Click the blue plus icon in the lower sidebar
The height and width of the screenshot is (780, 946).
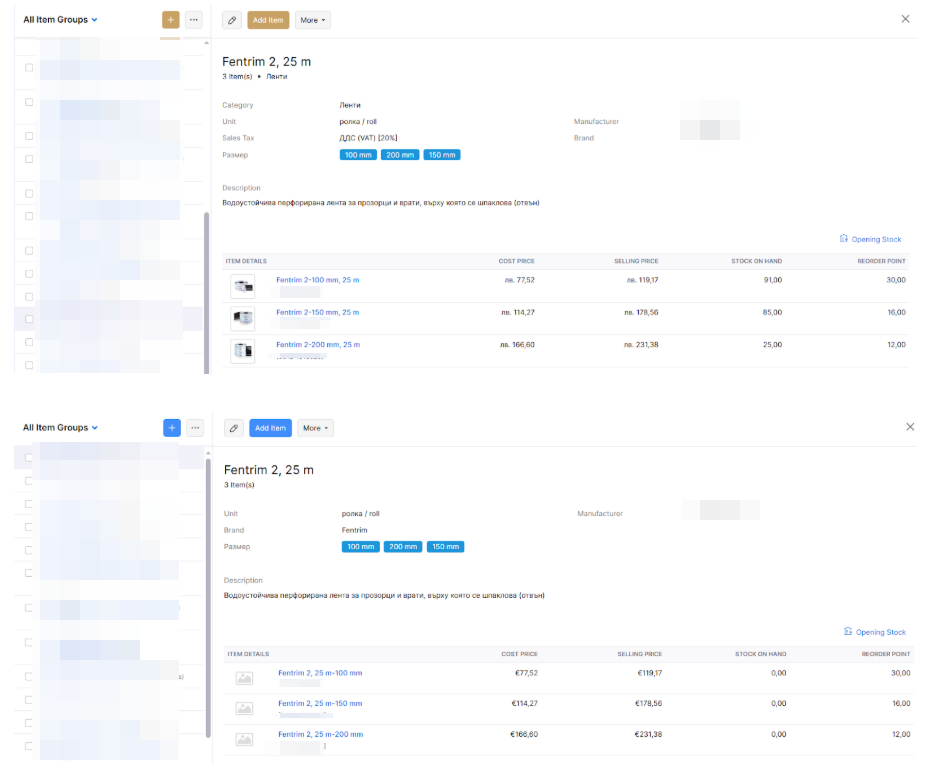point(171,427)
